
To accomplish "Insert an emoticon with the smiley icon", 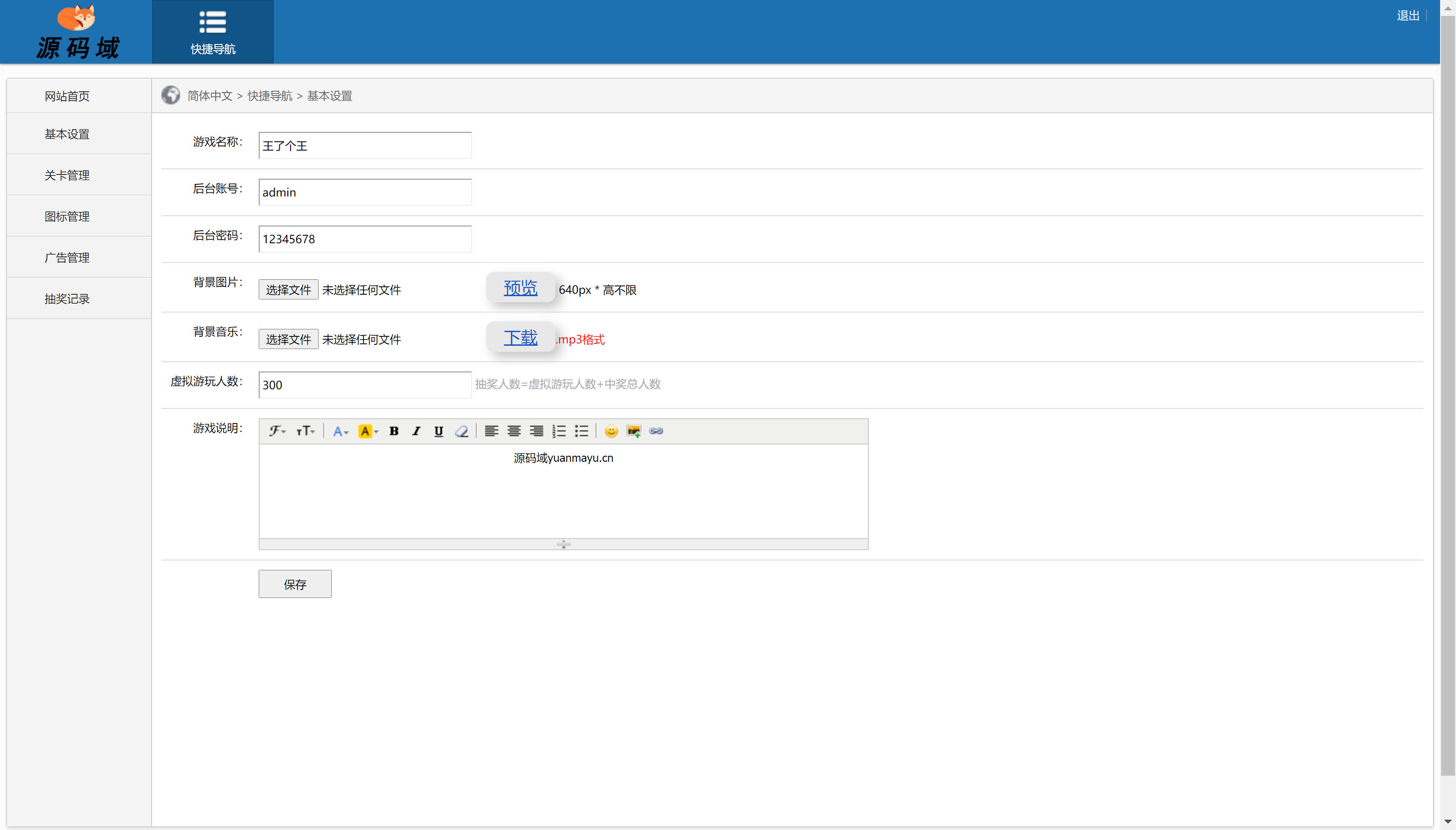I will 611,431.
